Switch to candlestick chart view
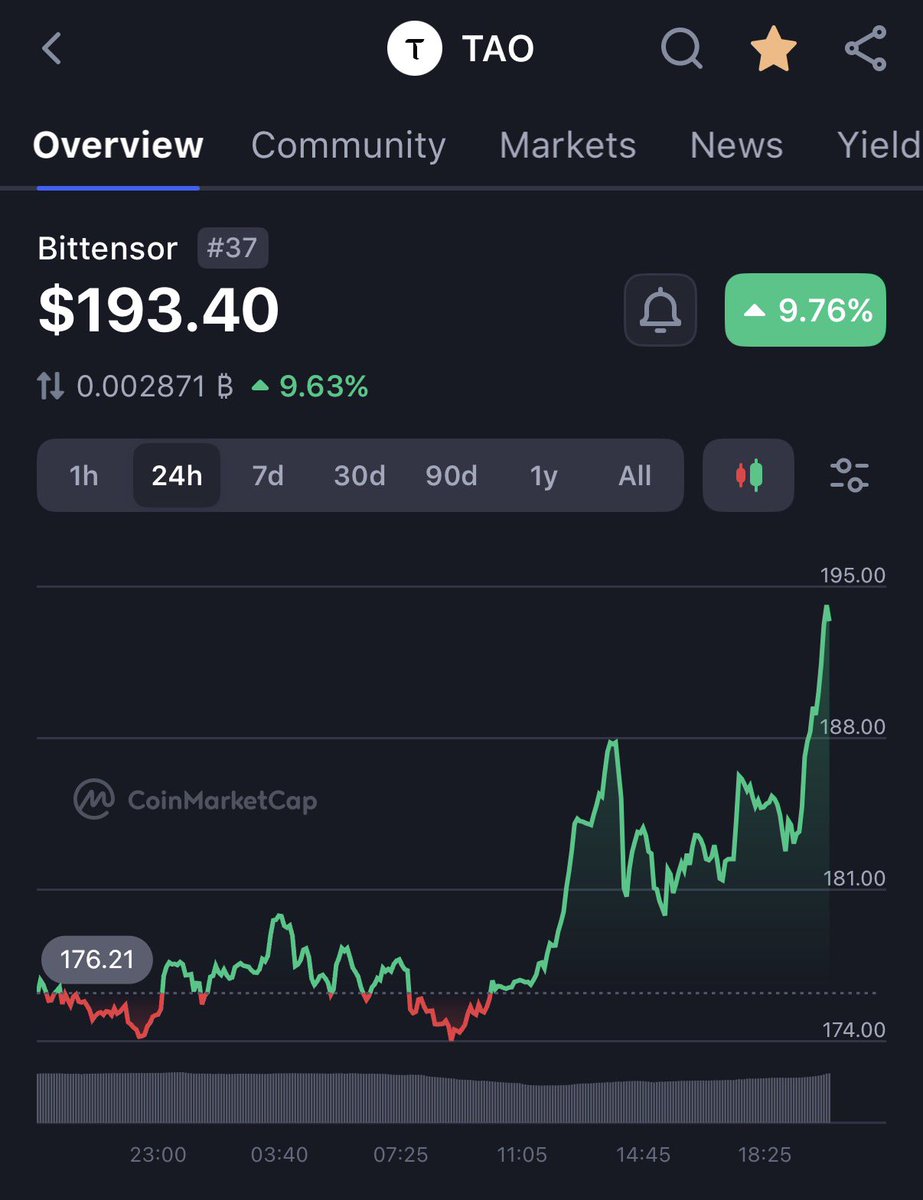 coord(749,475)
